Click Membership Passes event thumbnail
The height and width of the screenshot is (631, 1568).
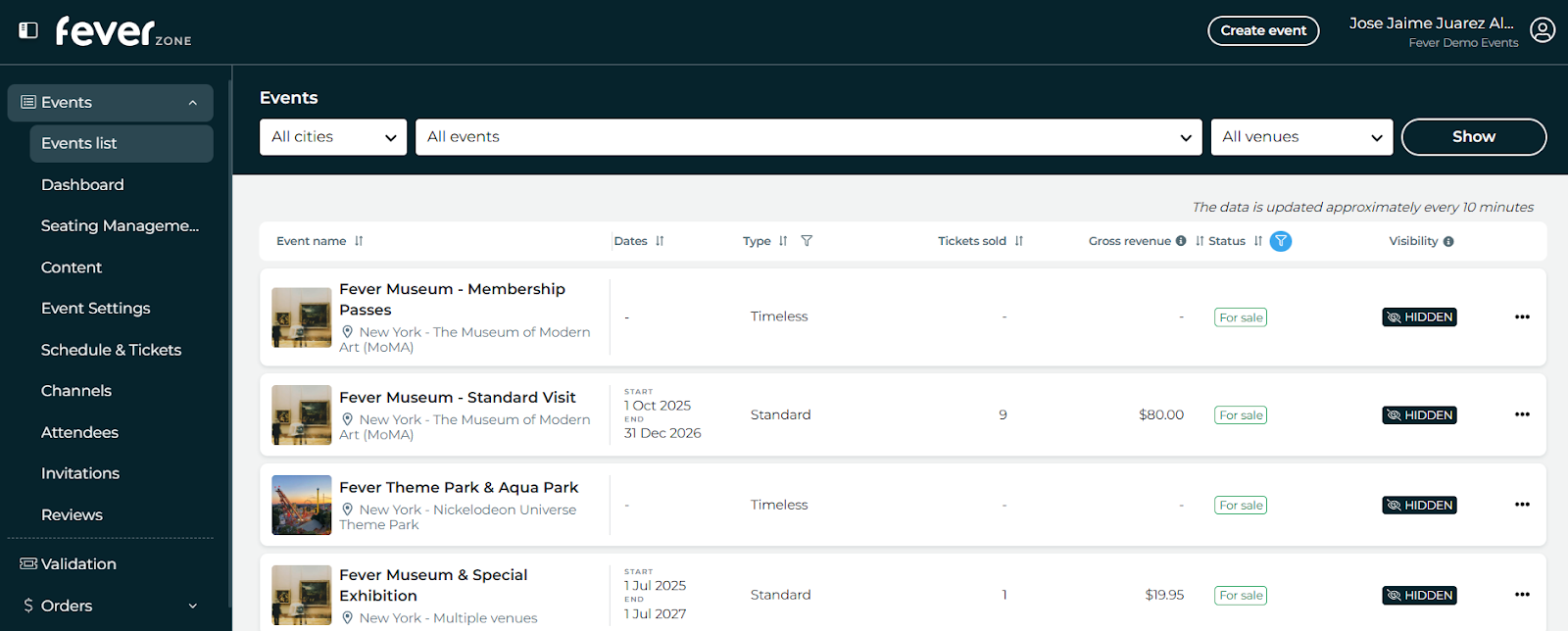pos(302,317)
